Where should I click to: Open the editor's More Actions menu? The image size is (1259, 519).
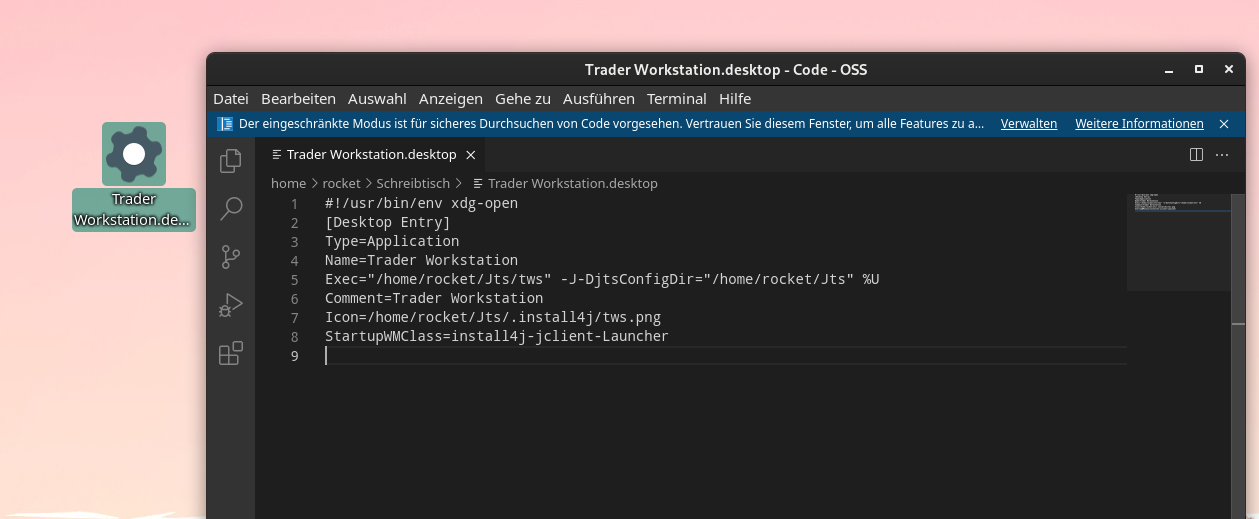[1222, 155]
